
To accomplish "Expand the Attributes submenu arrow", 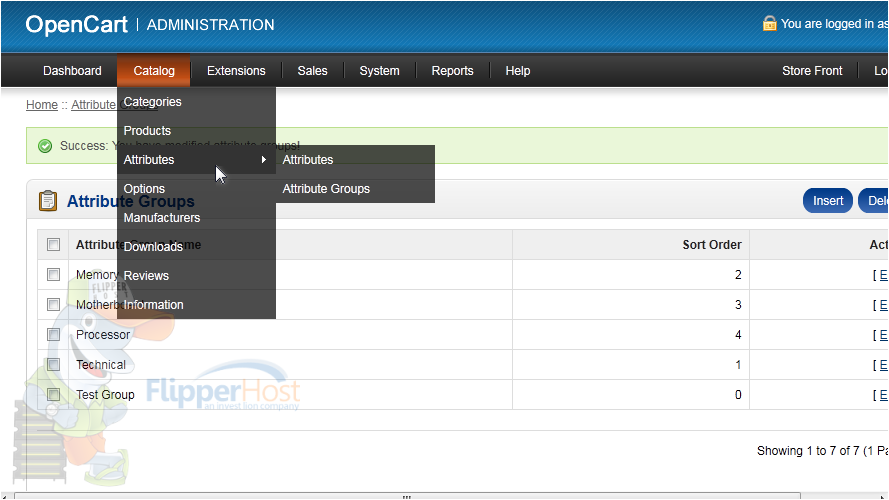I will pos(264,160).
